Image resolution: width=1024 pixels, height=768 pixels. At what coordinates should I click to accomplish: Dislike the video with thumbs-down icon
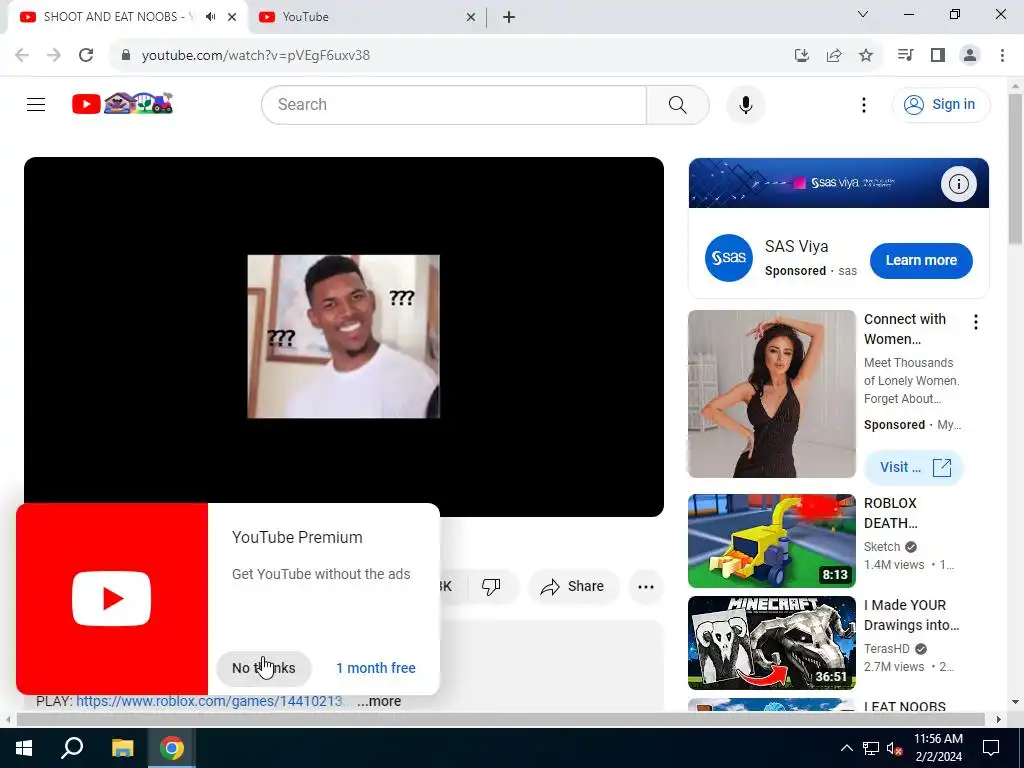point(491,586)
